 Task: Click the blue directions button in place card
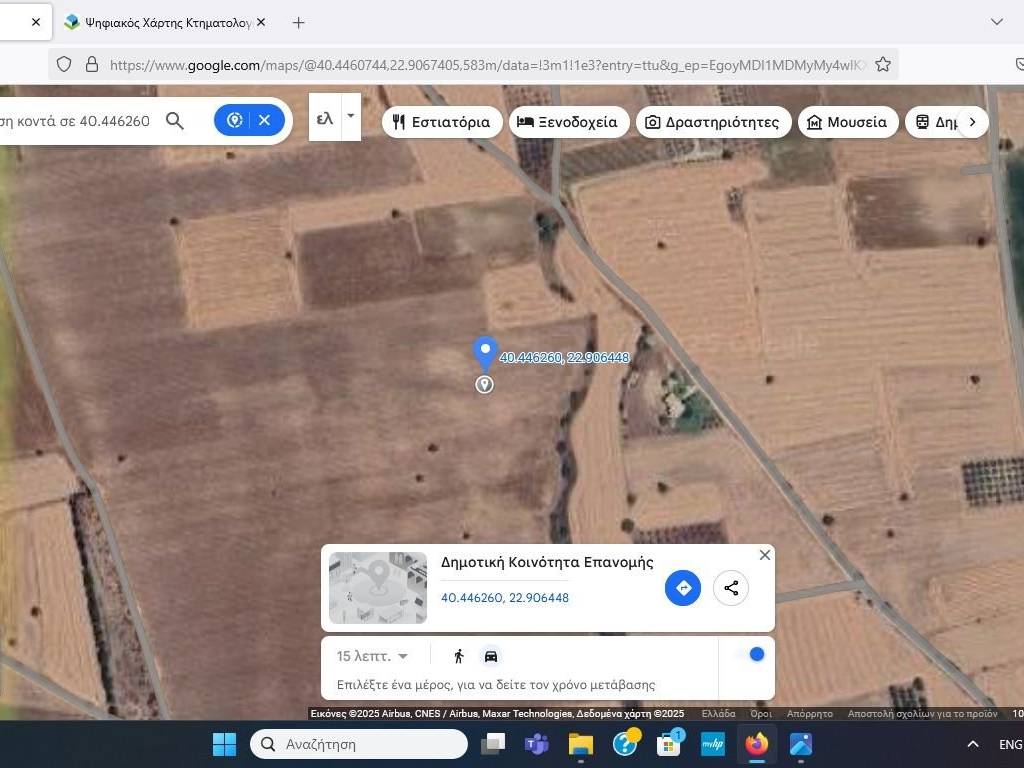click(683, 588)
